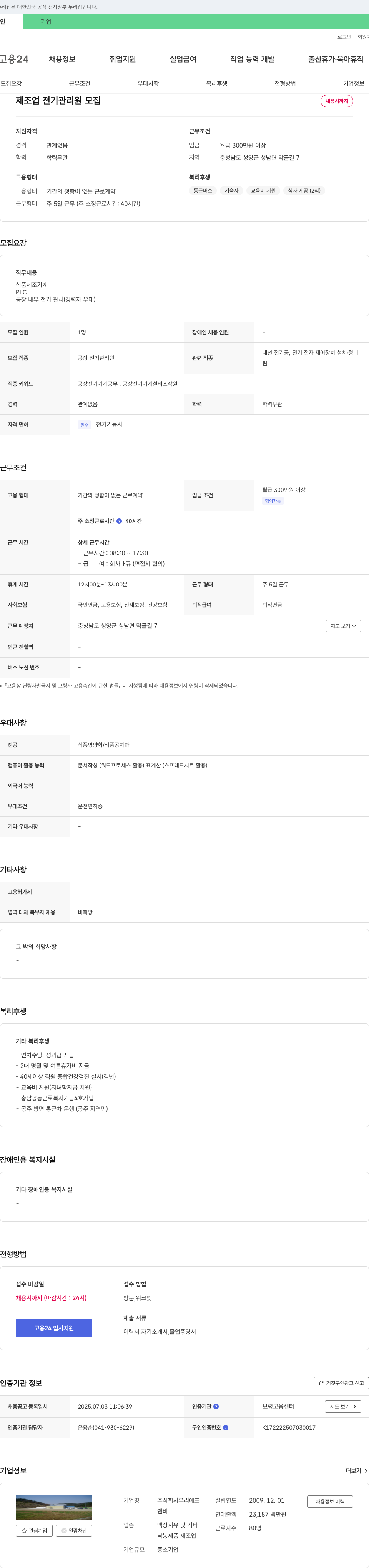Jump to the 모집요강 section tab
Viewport: 369px width, 1568px height.
coord(11,83)
